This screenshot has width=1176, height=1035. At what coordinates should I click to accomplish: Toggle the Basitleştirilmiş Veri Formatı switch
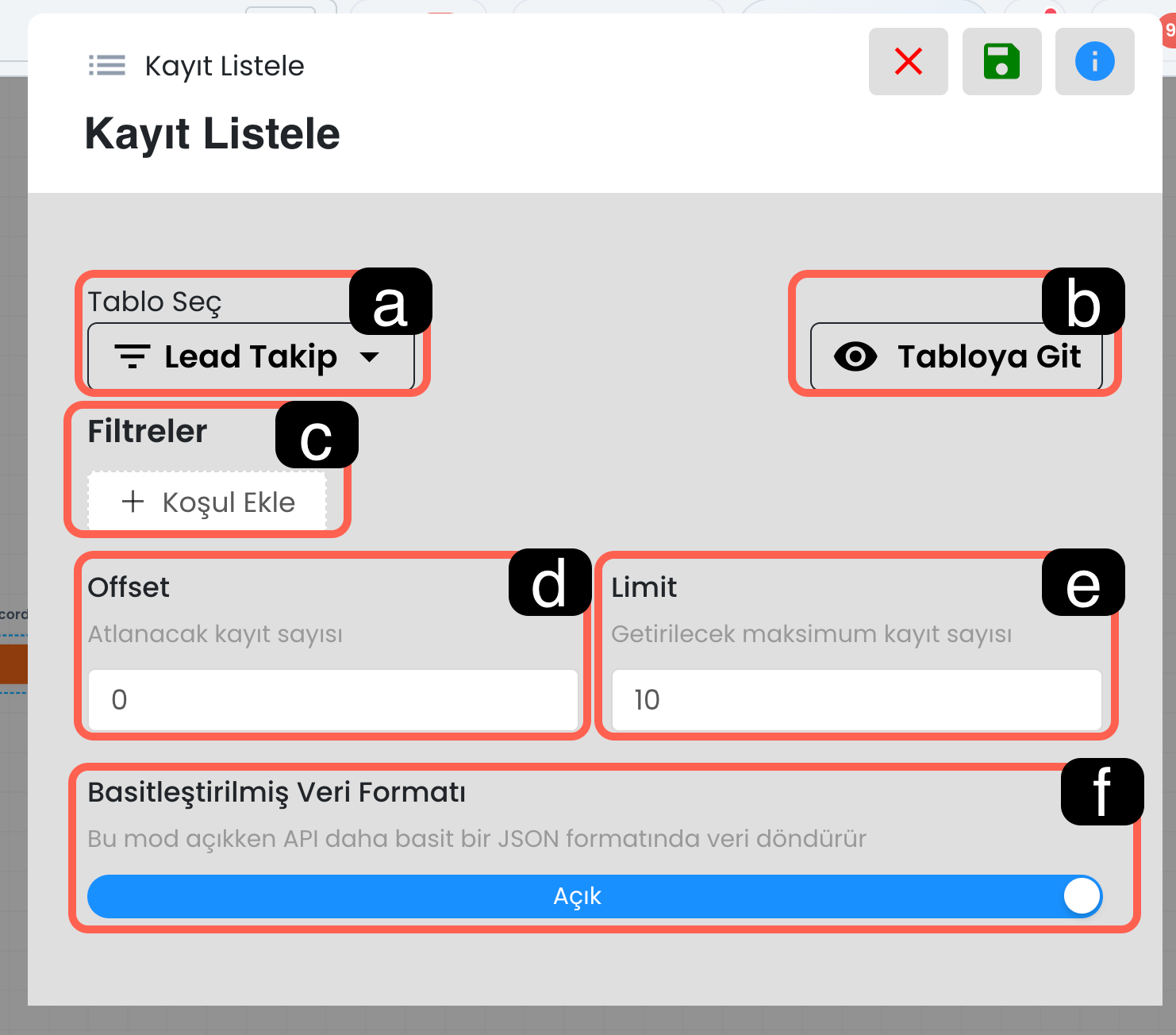point(594,896)
